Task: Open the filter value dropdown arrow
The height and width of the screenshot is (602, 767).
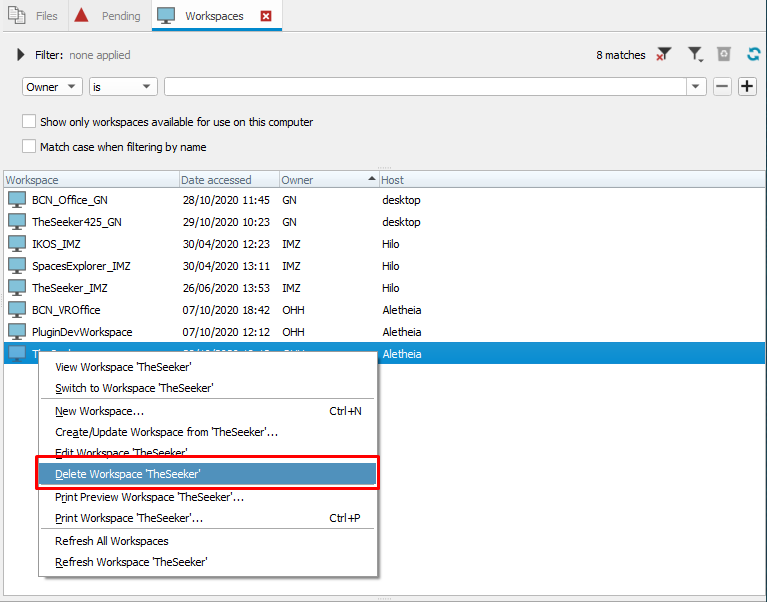Action: coord(695,87)
